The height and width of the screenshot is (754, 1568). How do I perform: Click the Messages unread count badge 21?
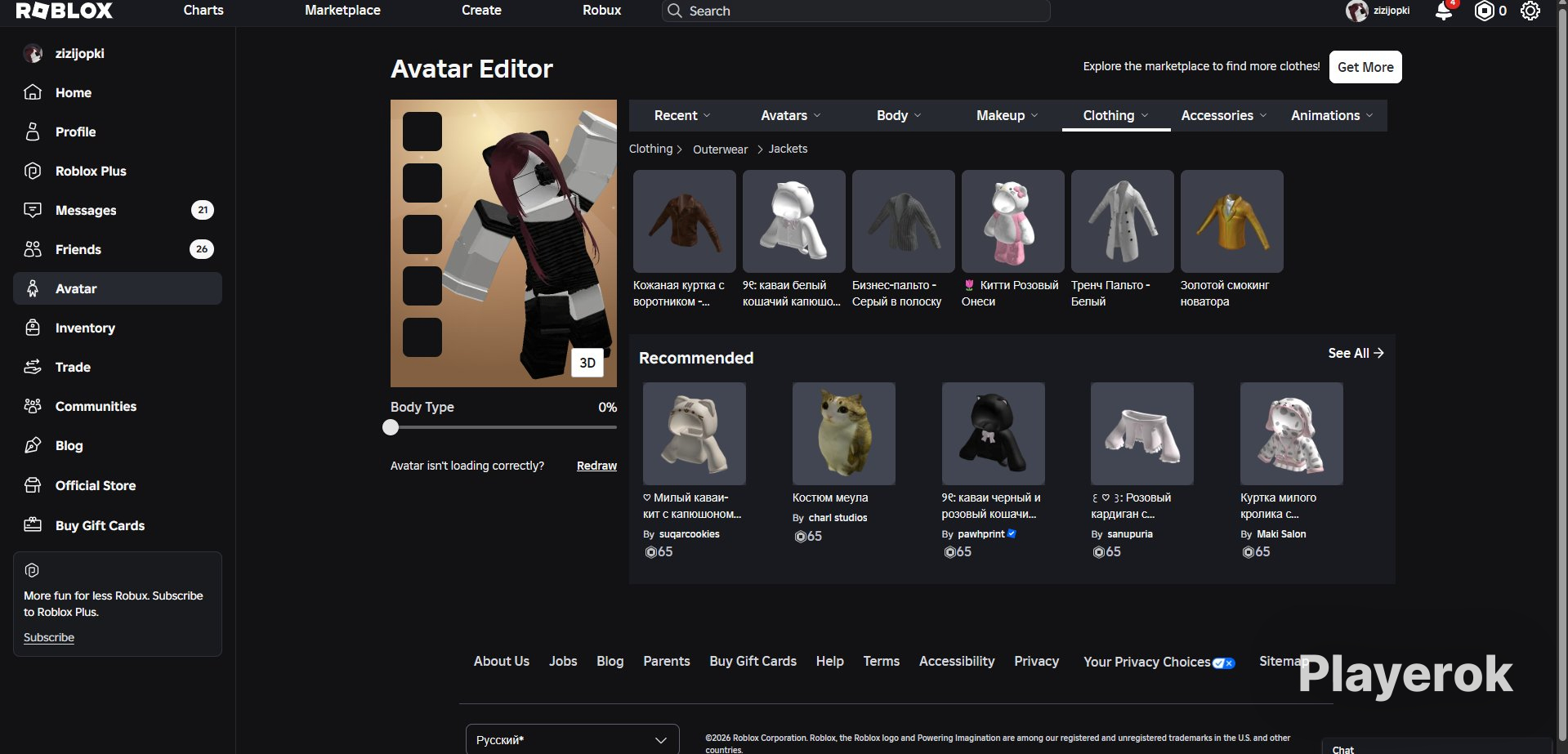(x=203, y=210)
